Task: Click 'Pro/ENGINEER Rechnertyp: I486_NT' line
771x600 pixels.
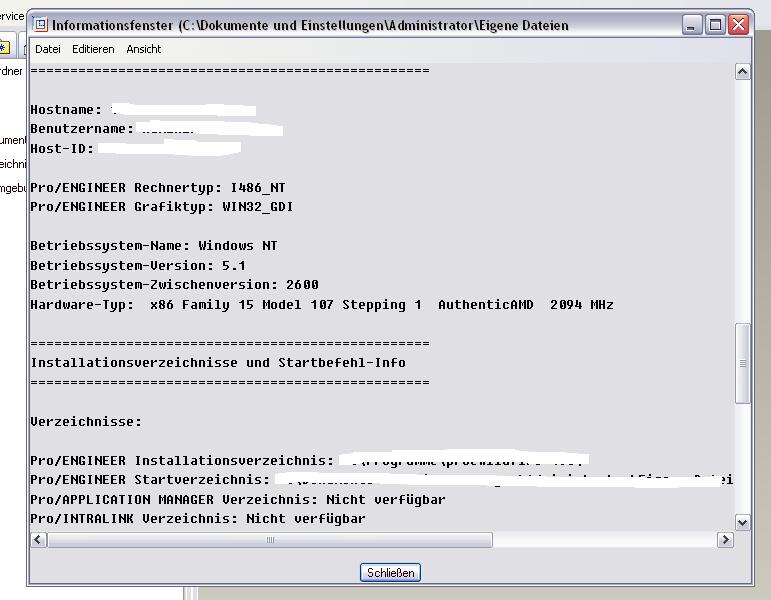Action: [x=157, y=187]
